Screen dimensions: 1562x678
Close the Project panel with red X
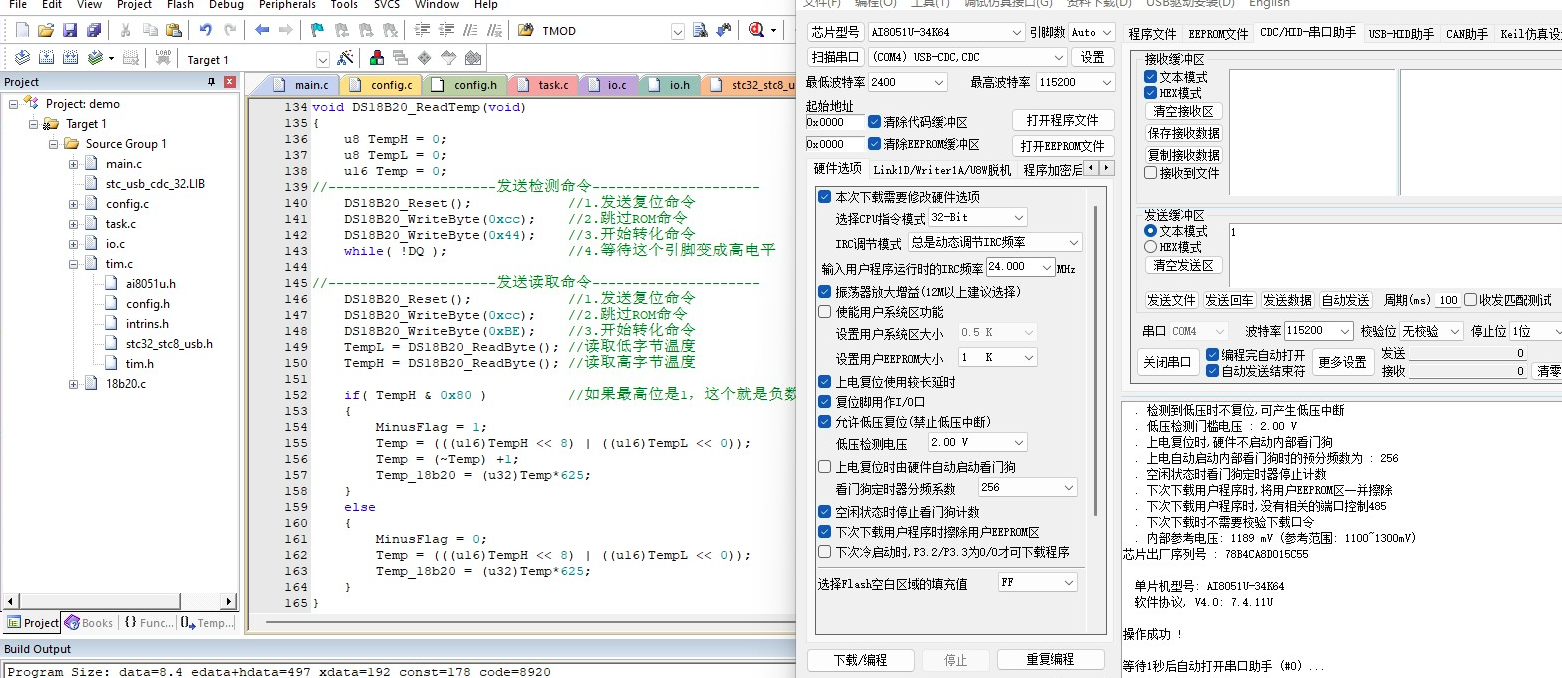(x=230, y=81)
